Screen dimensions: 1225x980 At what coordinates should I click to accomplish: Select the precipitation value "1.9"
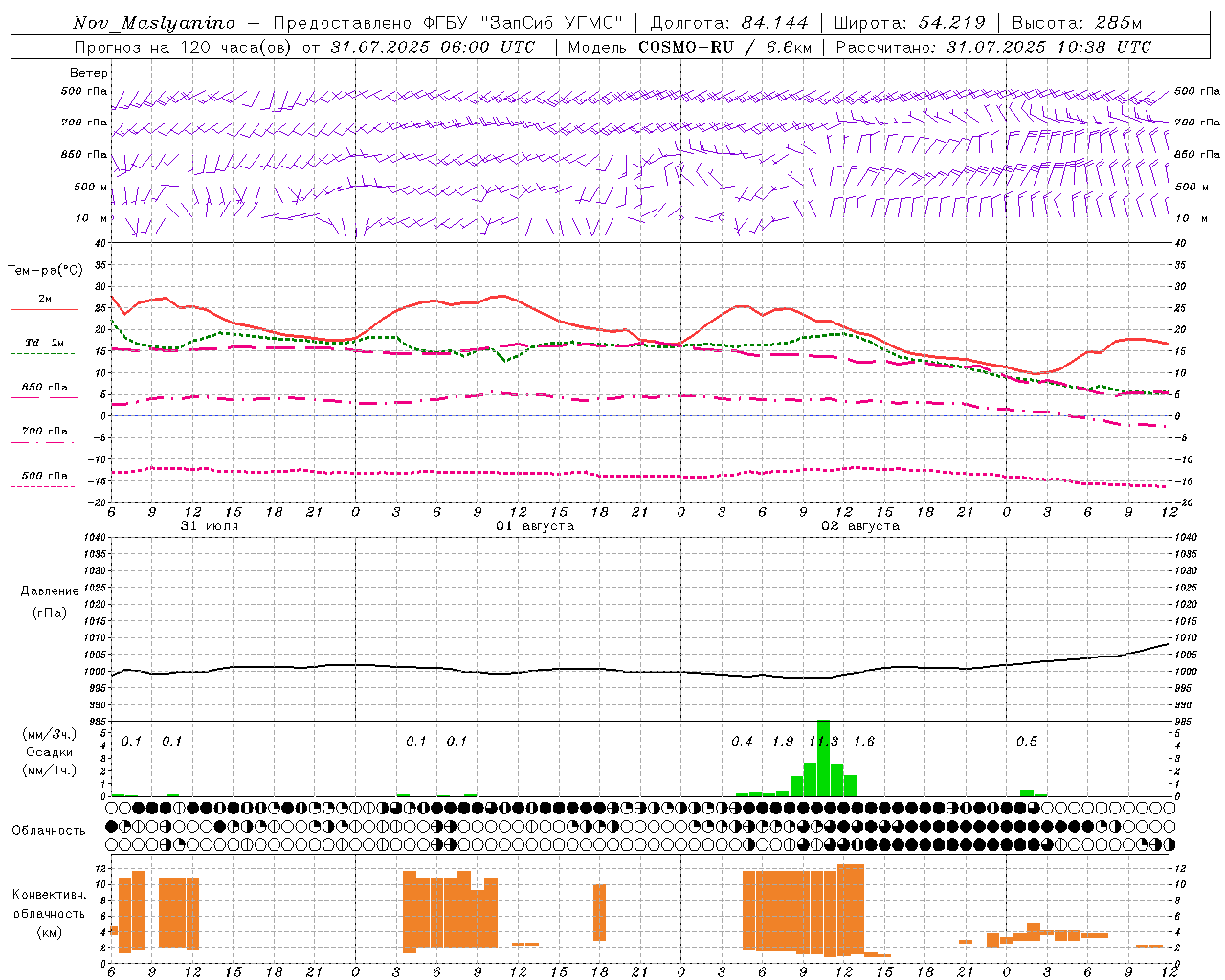pos(783,742)
